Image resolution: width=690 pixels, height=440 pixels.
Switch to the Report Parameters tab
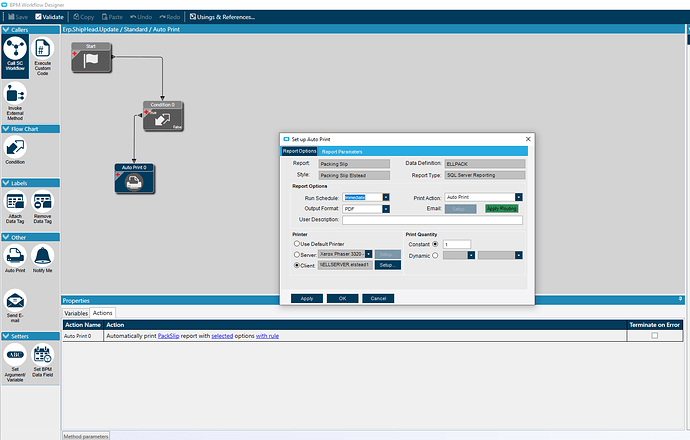coord(342,152)
